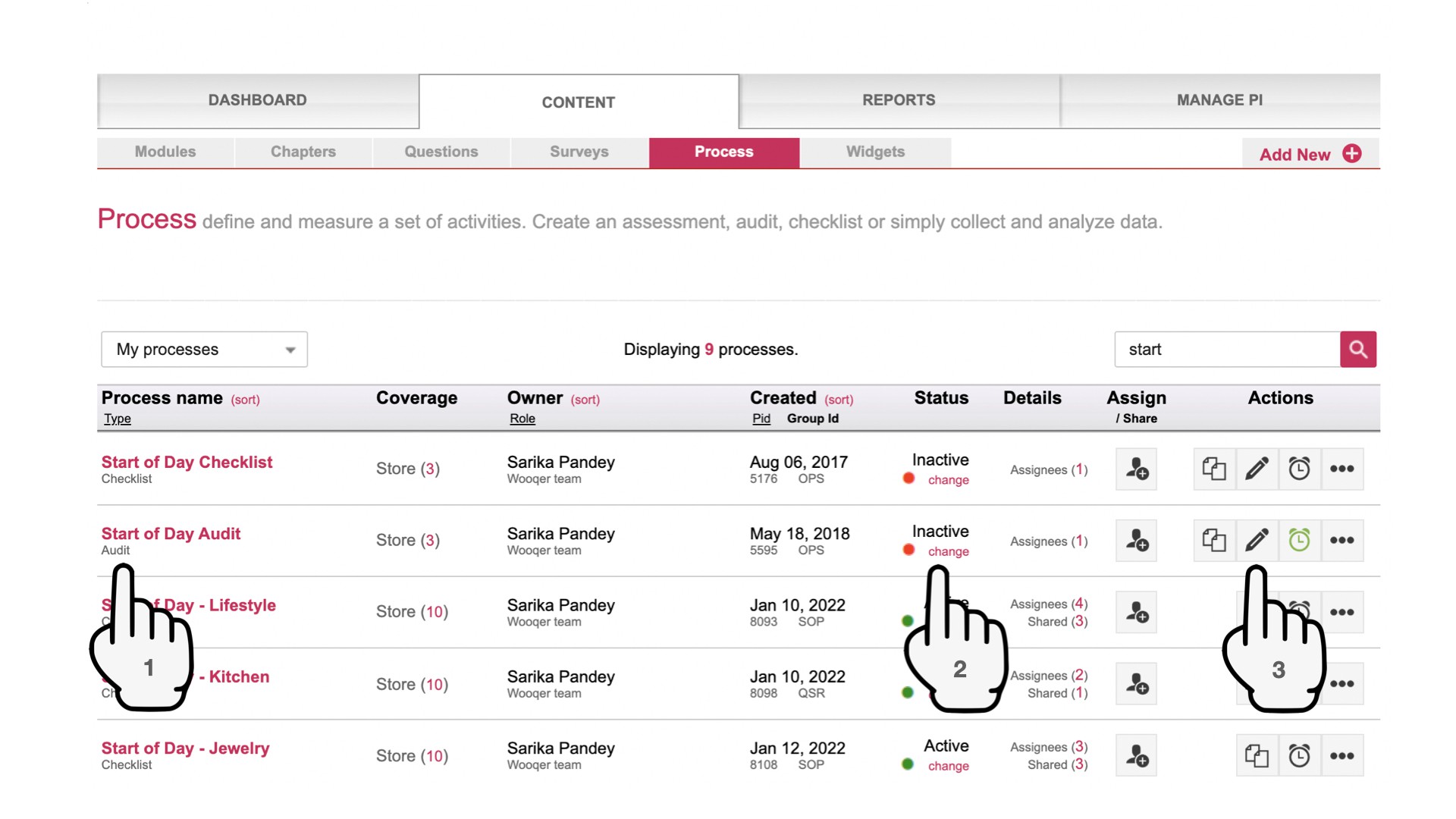Screen dimensions: 1456x819
Task: Click the alarm clock icon on Start of Day Checklist
Action: pyautogui.click(x=1300, y=469)
